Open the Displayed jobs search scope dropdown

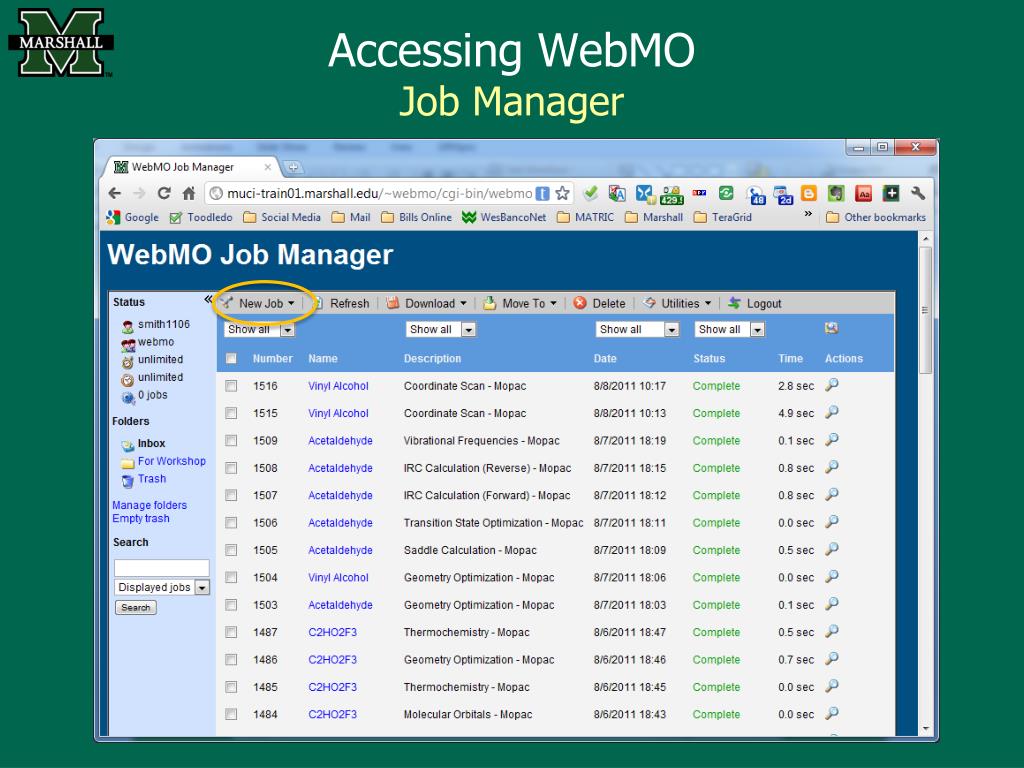[162, 587]
